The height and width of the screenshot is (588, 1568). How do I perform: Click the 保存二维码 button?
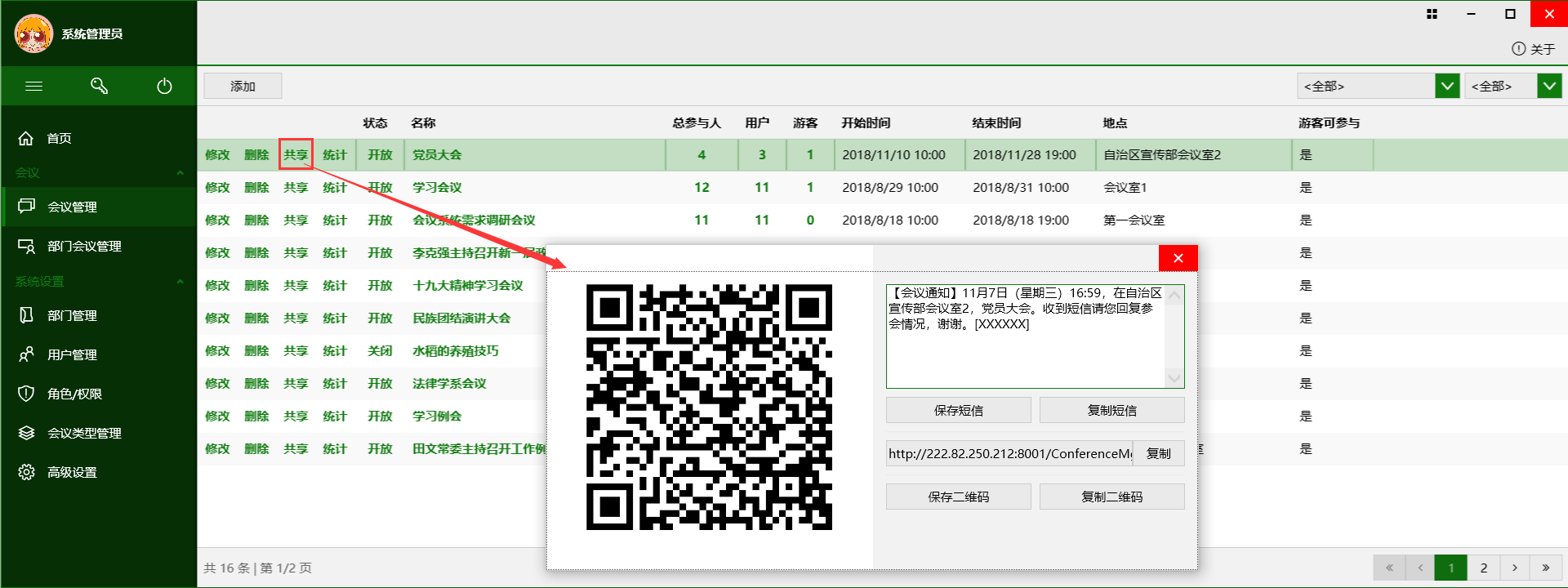958,497
